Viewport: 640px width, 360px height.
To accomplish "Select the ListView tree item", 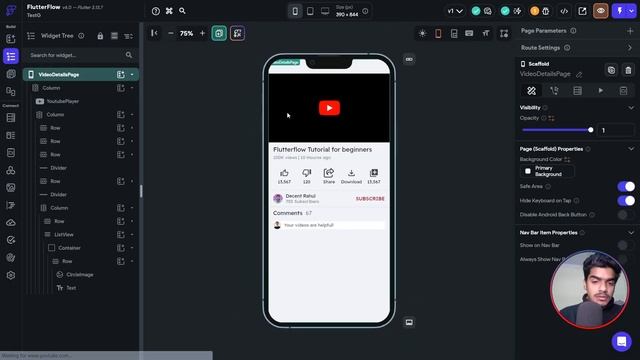I will pyautogui.click(x=64, y=235).
